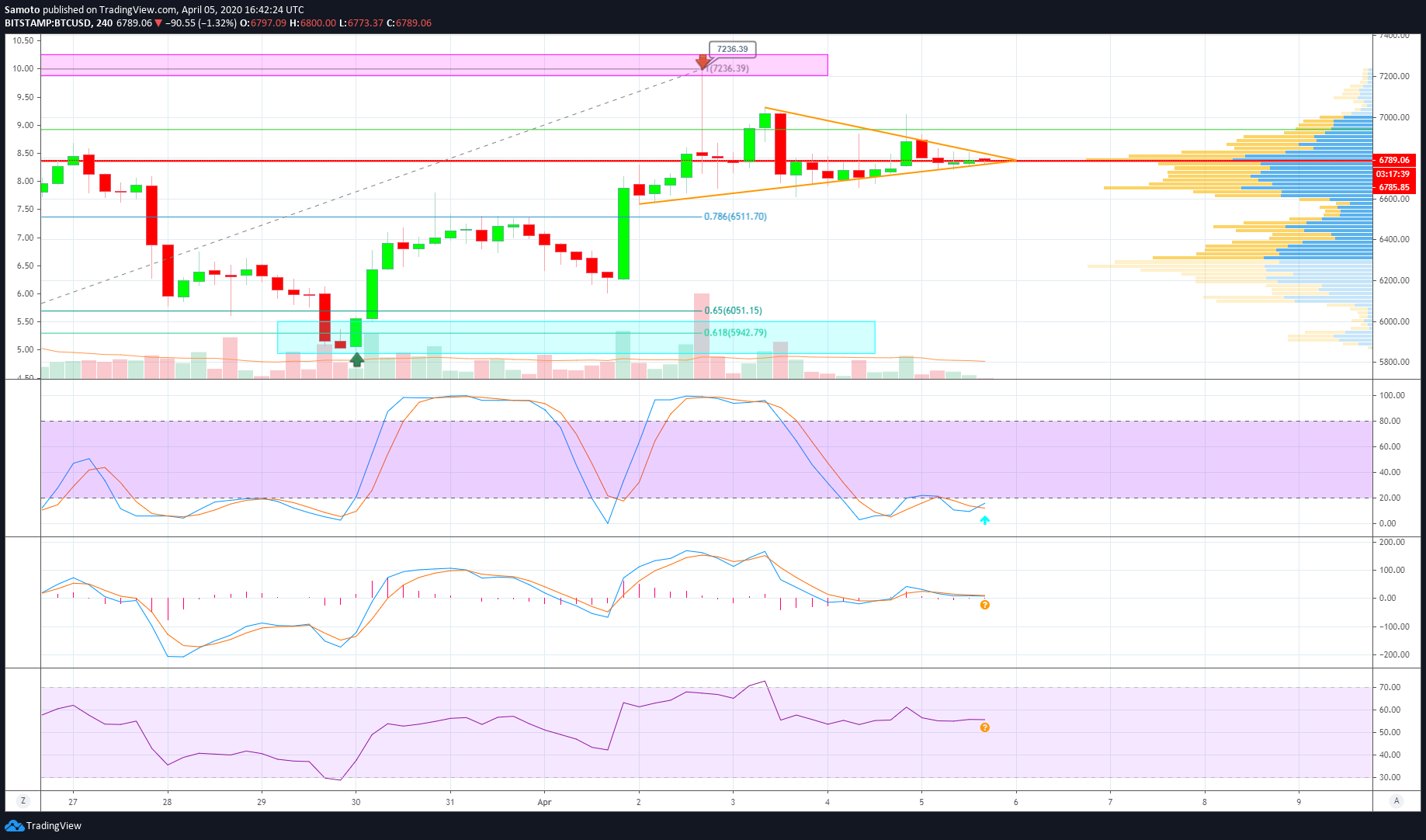Click the 10.00 label on left scale
This screenshot has height=840, width=1426.
point(23,68)
